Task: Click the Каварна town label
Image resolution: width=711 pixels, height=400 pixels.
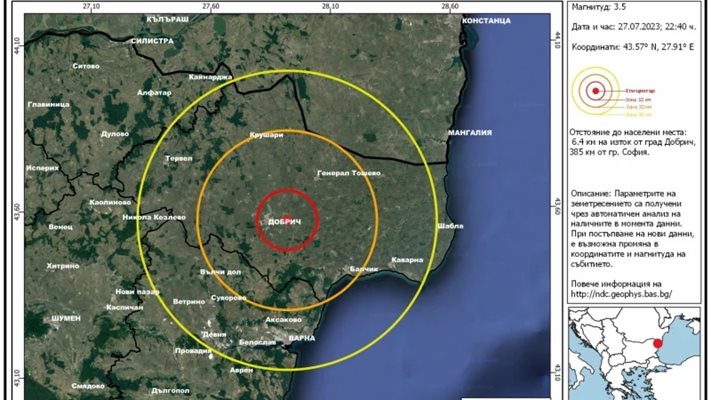Action: point(408,259)
